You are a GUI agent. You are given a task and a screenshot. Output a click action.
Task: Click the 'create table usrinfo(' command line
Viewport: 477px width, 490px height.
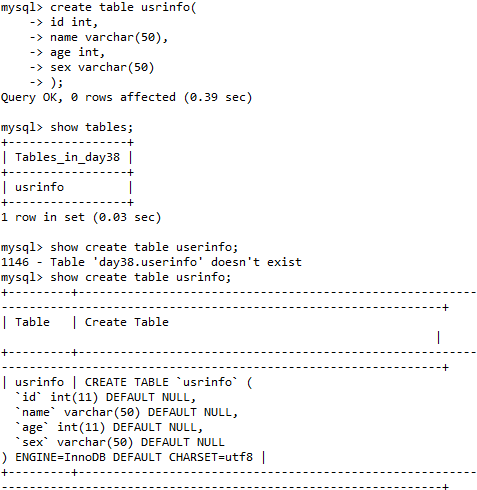[123, 7]
